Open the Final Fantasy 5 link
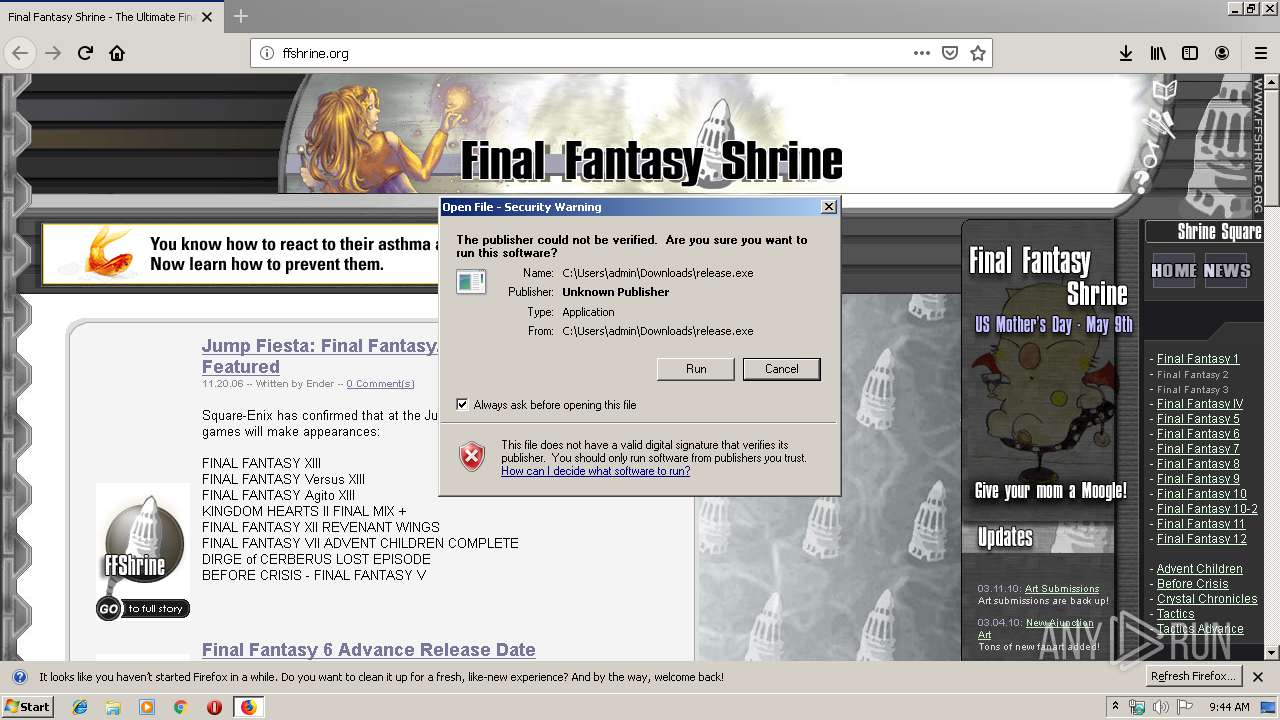The width and height of the screenshot is (1280, 720). click(1198, 419)
